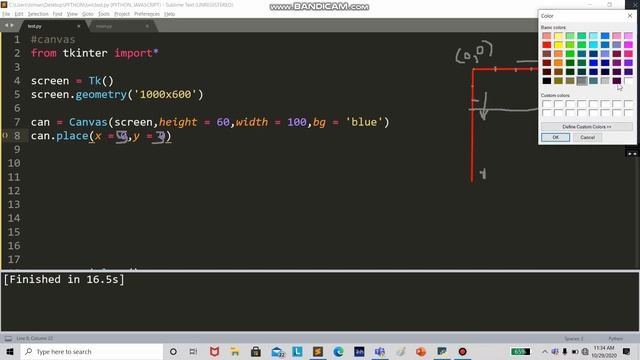Open the Selection menu
Viewport: 640px width, 360px height.
point(38,14)
